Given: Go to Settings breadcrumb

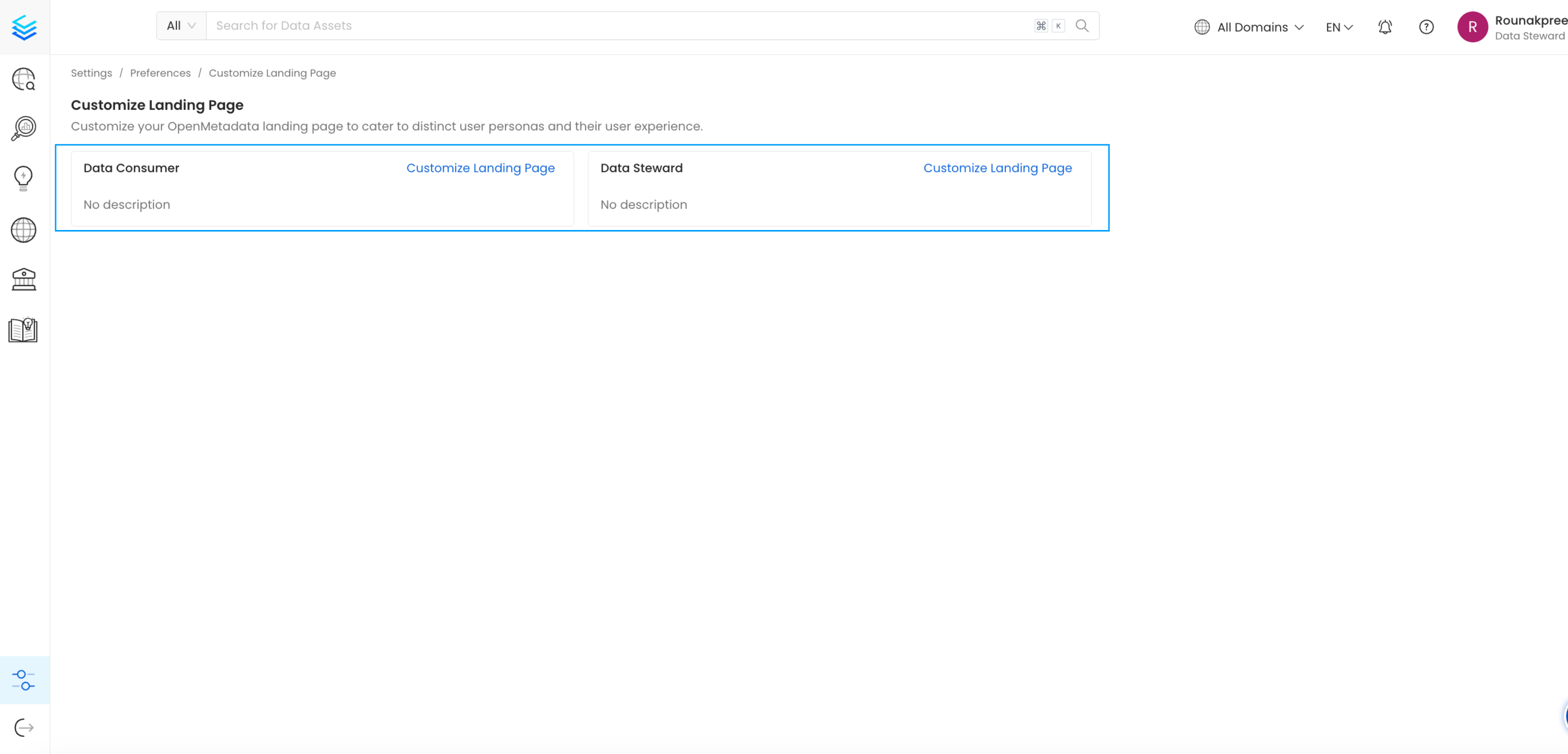Looking at the screenshot, I should [x=91, y=73].
